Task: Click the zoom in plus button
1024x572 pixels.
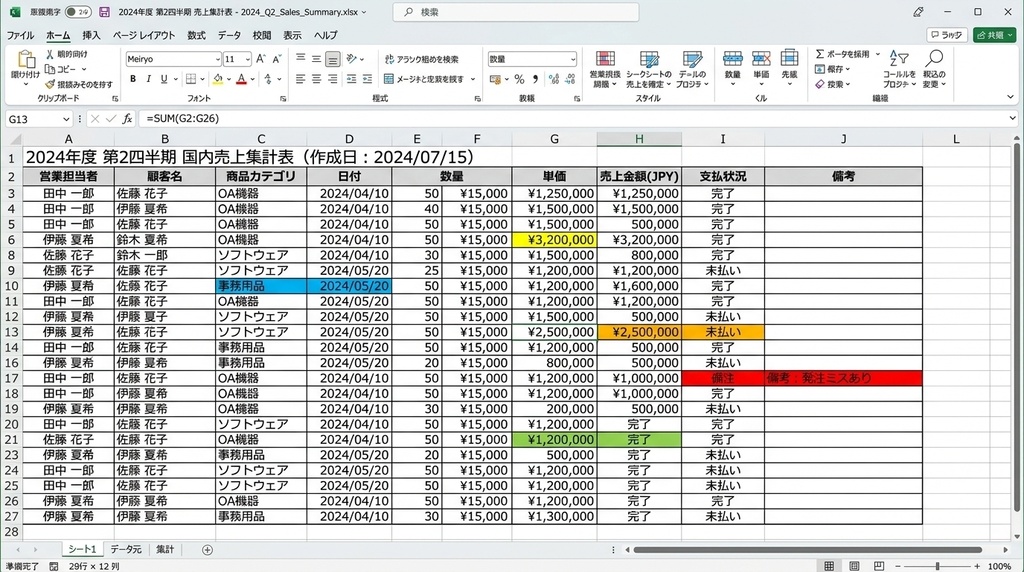Action: (x=977, y=566)
